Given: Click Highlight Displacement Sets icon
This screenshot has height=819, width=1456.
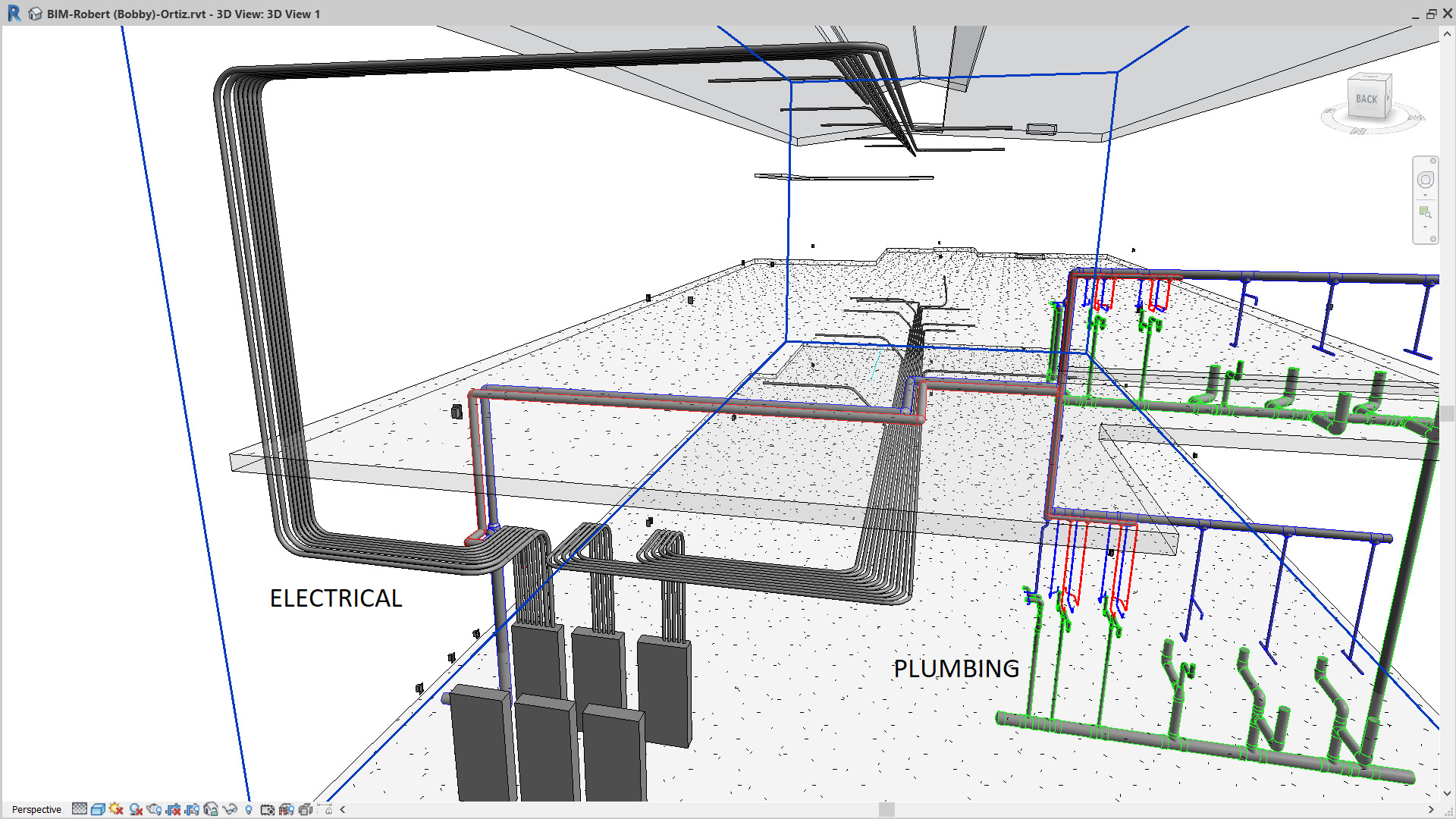Looking at the screenshot, I should [306, 809].
